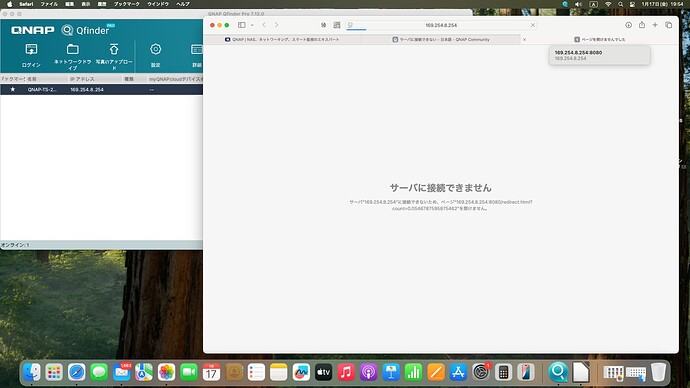Image resolution: width=690 pixels, height=388 pixels.
Task: Close the ページを開けません tab
Action: (x=524, y=40)
